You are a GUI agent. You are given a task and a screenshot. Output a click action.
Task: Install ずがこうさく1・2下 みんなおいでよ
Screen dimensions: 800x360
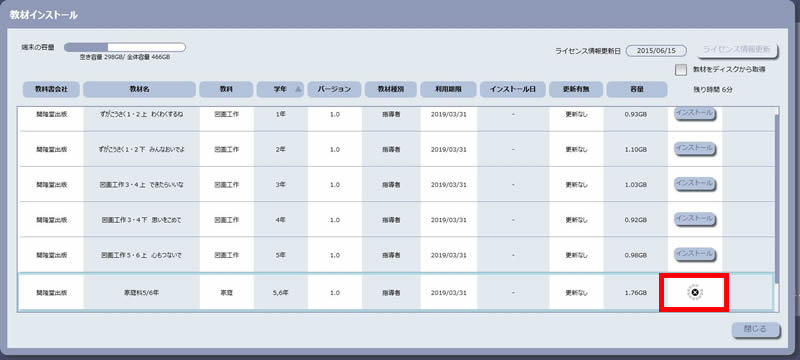click(694, 148)
